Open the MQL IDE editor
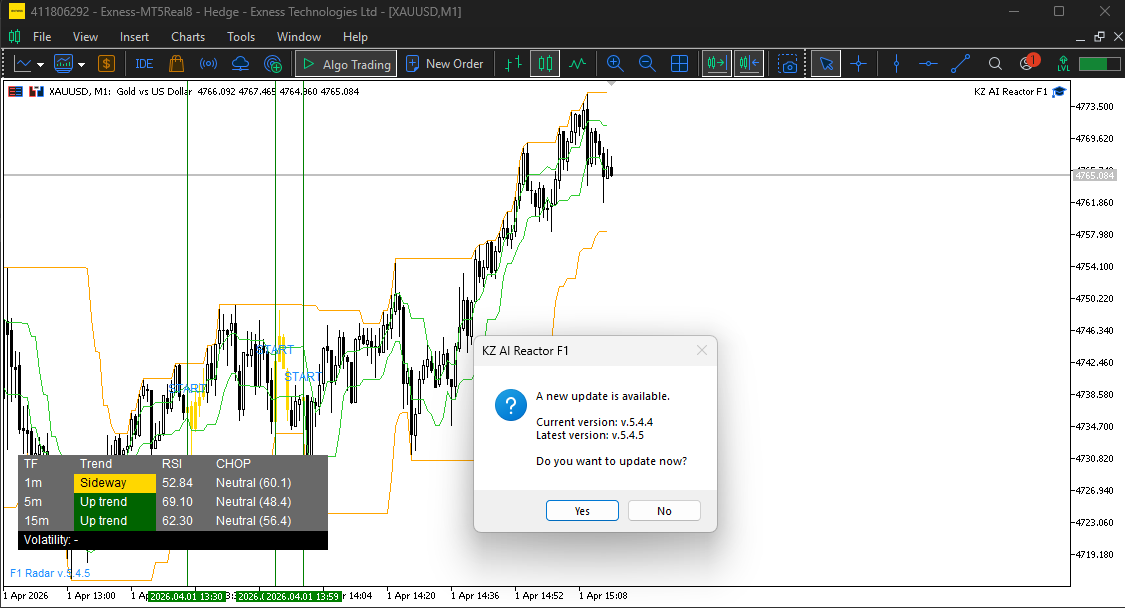1125x608 pixels. 144,64
